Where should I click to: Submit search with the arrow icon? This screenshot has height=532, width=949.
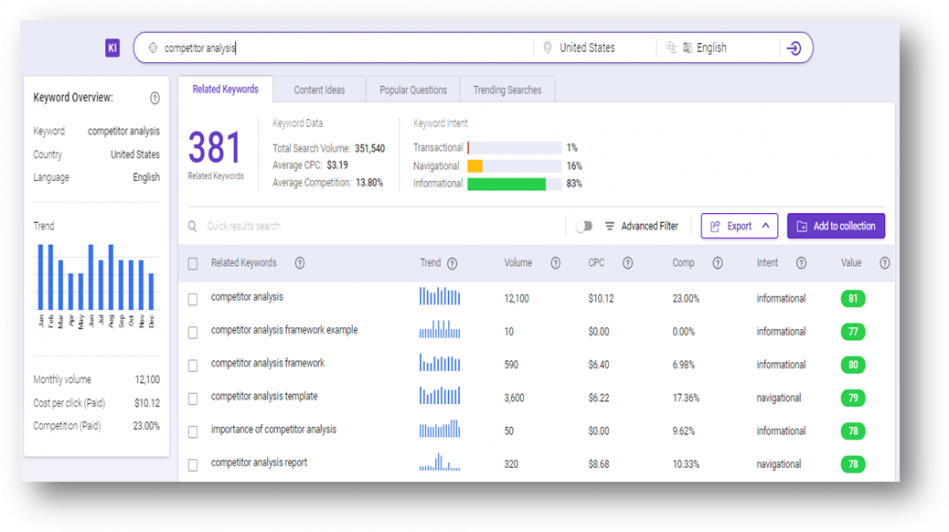(794, 48)
